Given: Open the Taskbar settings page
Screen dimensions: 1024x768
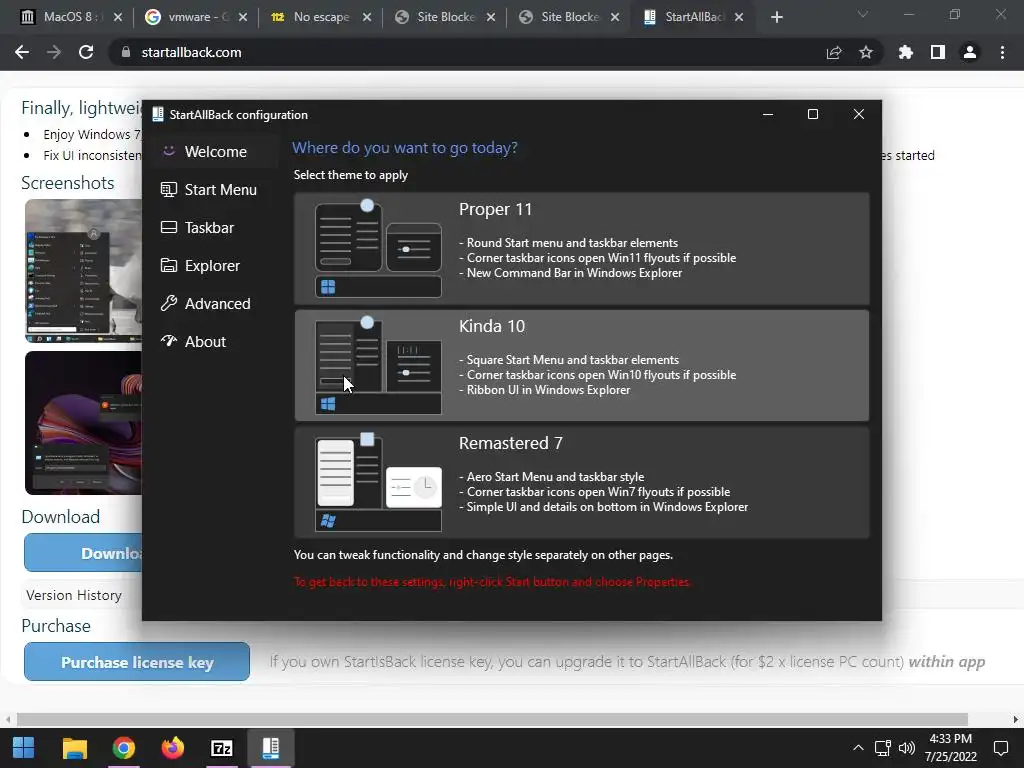Looking at the screenshot, I should point(211,227).
